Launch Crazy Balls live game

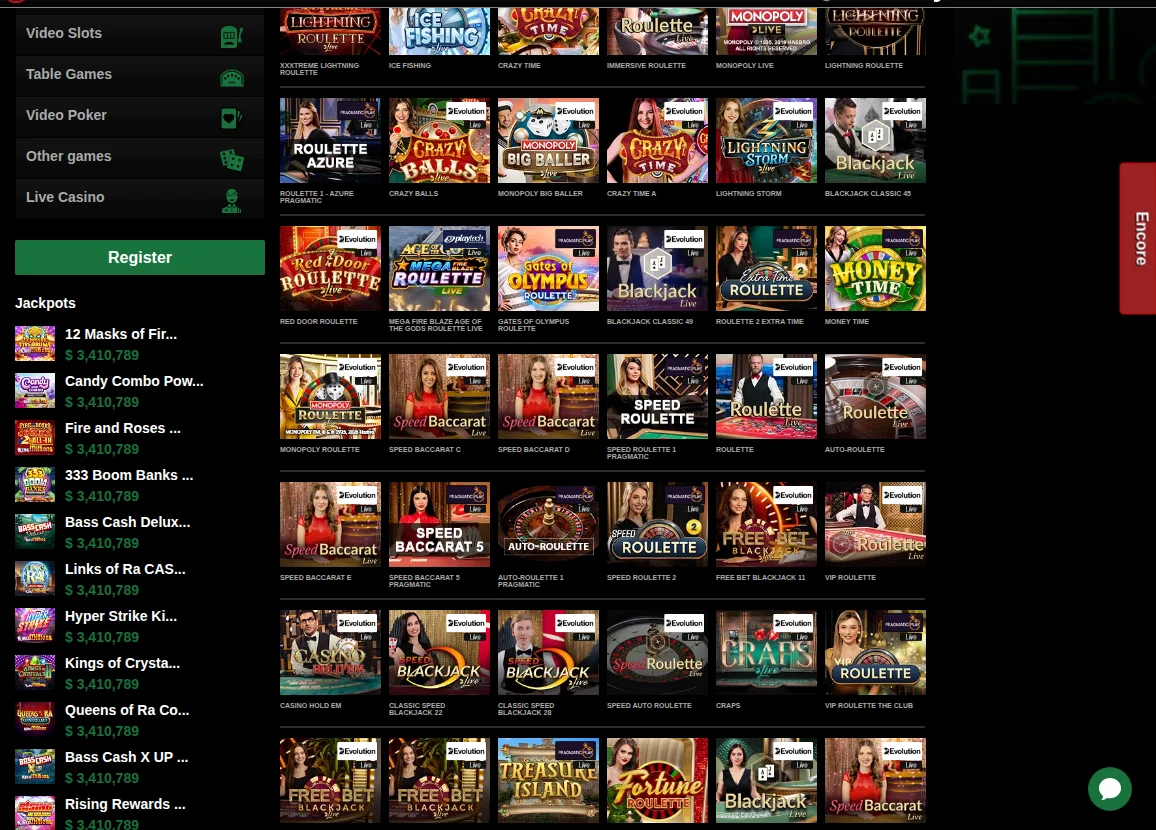[439, 141]
